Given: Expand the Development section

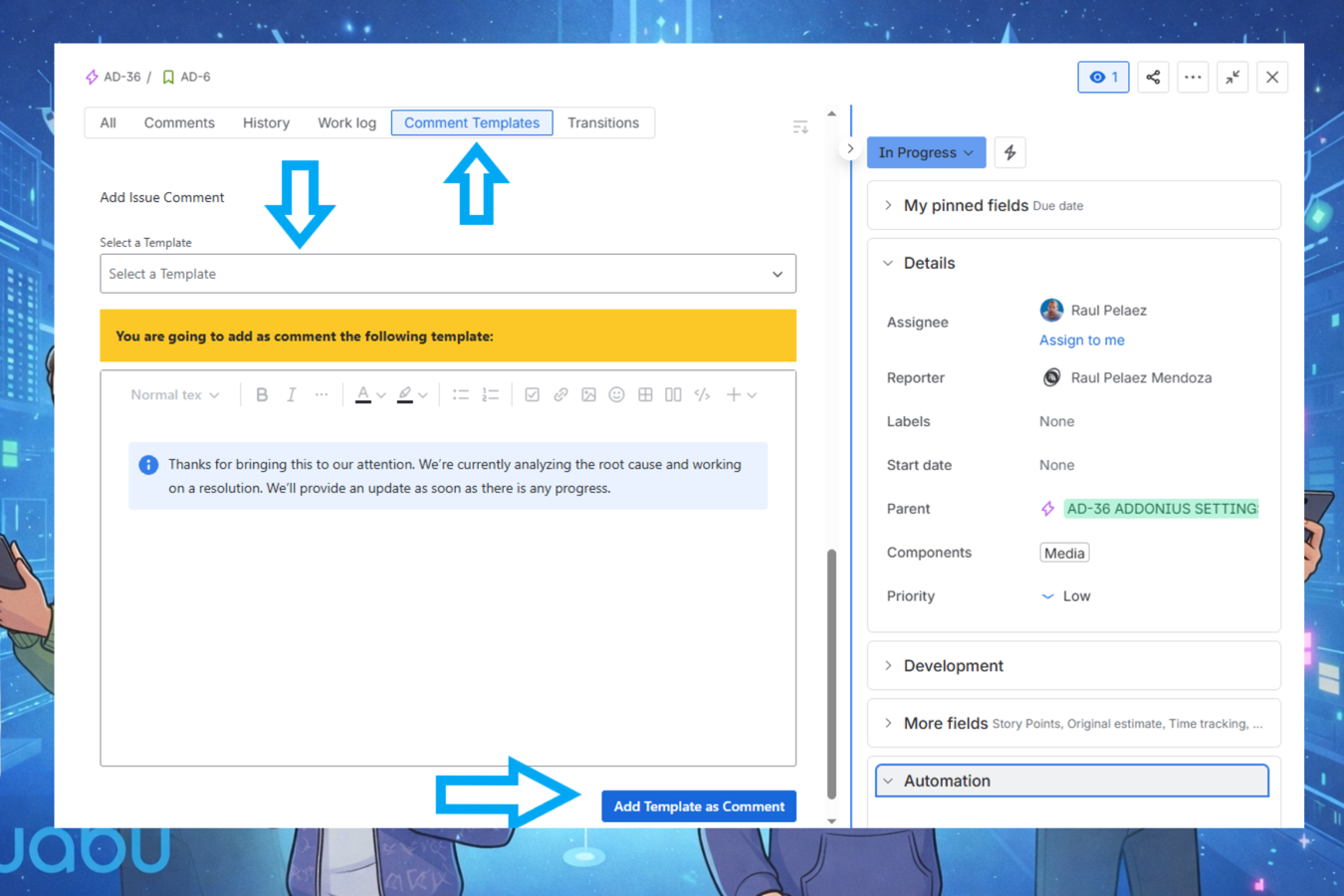Looking at the screenshot, I should click(953, 666).
